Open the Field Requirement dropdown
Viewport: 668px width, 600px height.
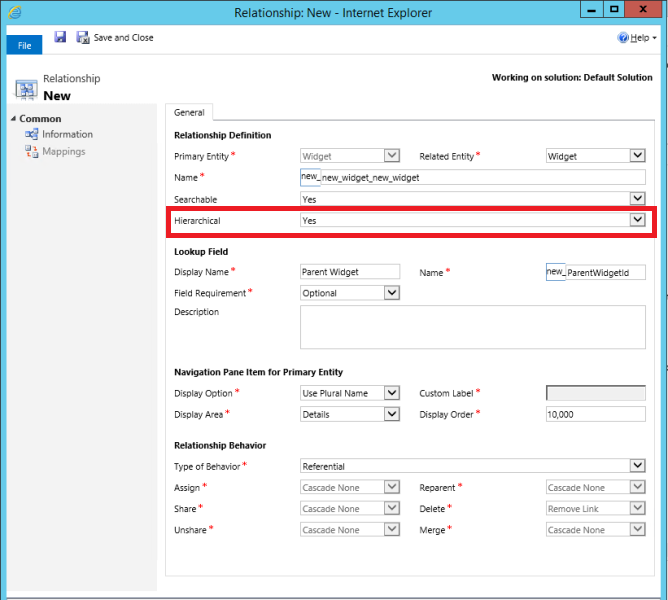point(391,293)
